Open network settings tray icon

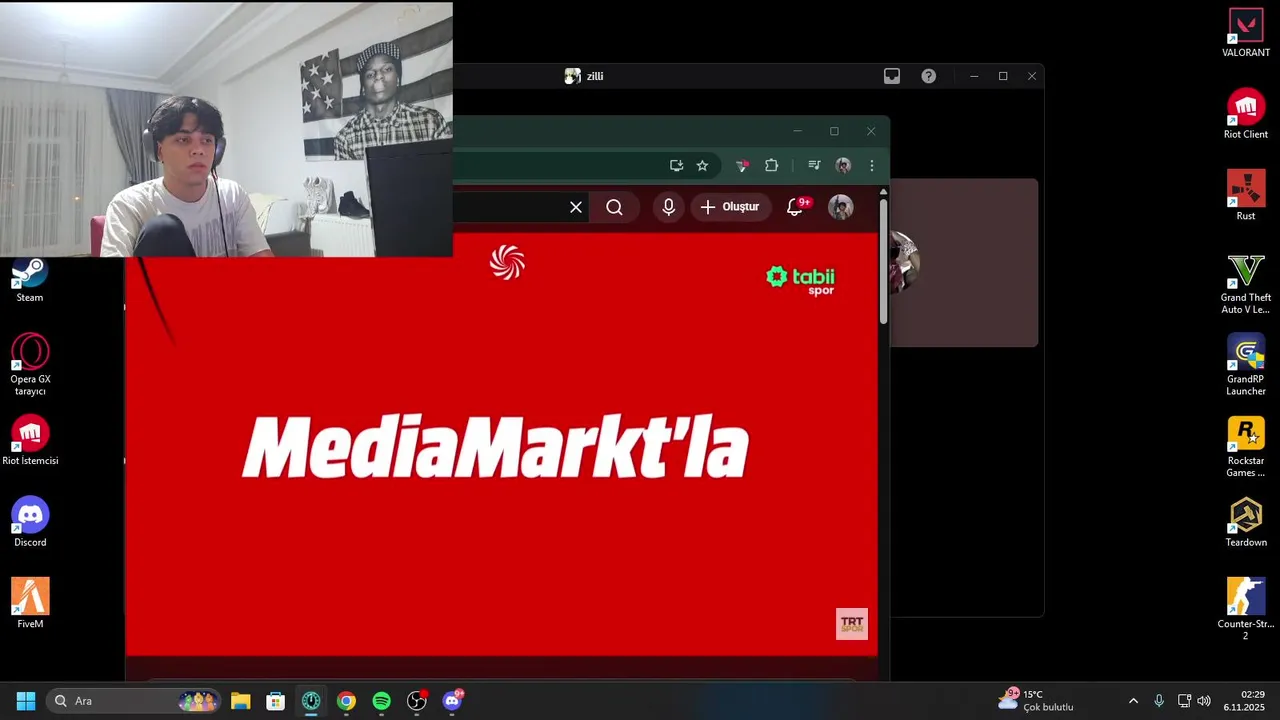tap(1184, 701)
